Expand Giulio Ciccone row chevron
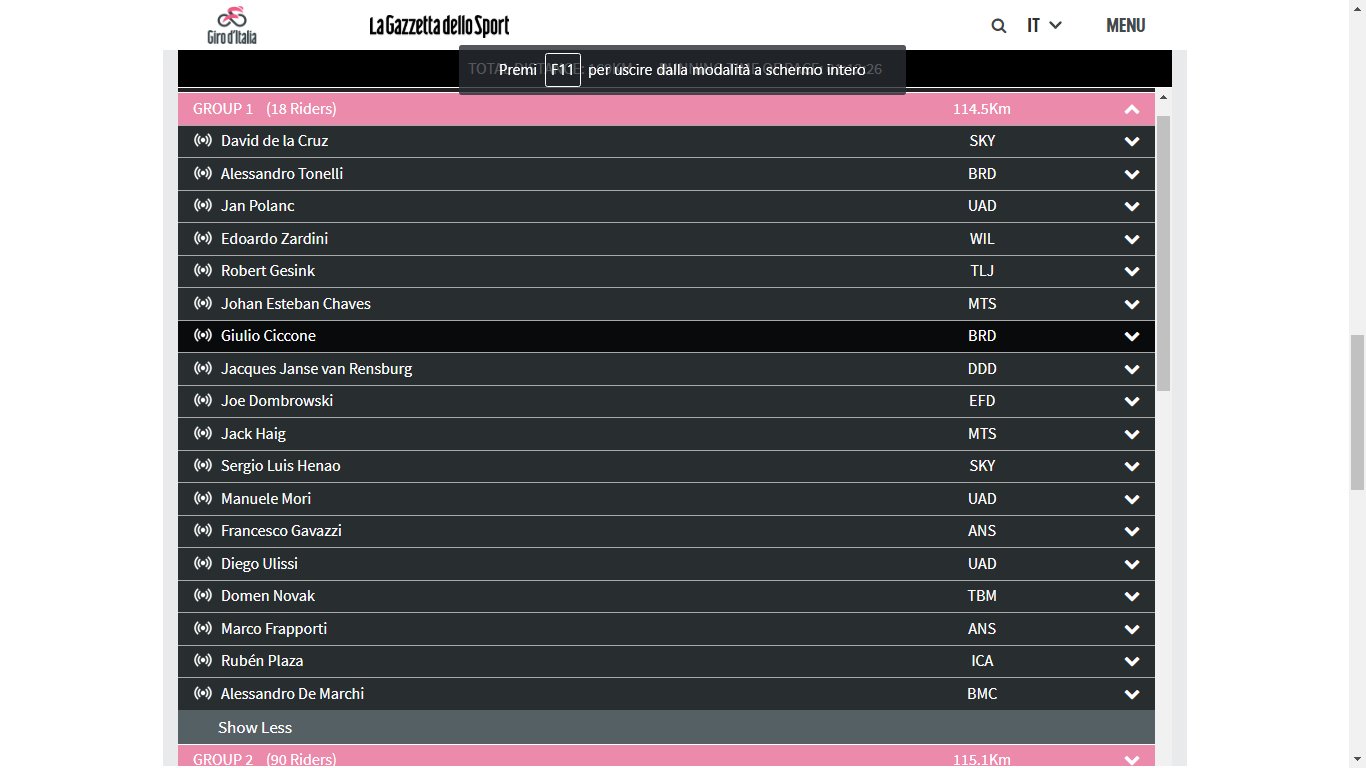Screen dimensions: 1366x768 [1131, 336]
